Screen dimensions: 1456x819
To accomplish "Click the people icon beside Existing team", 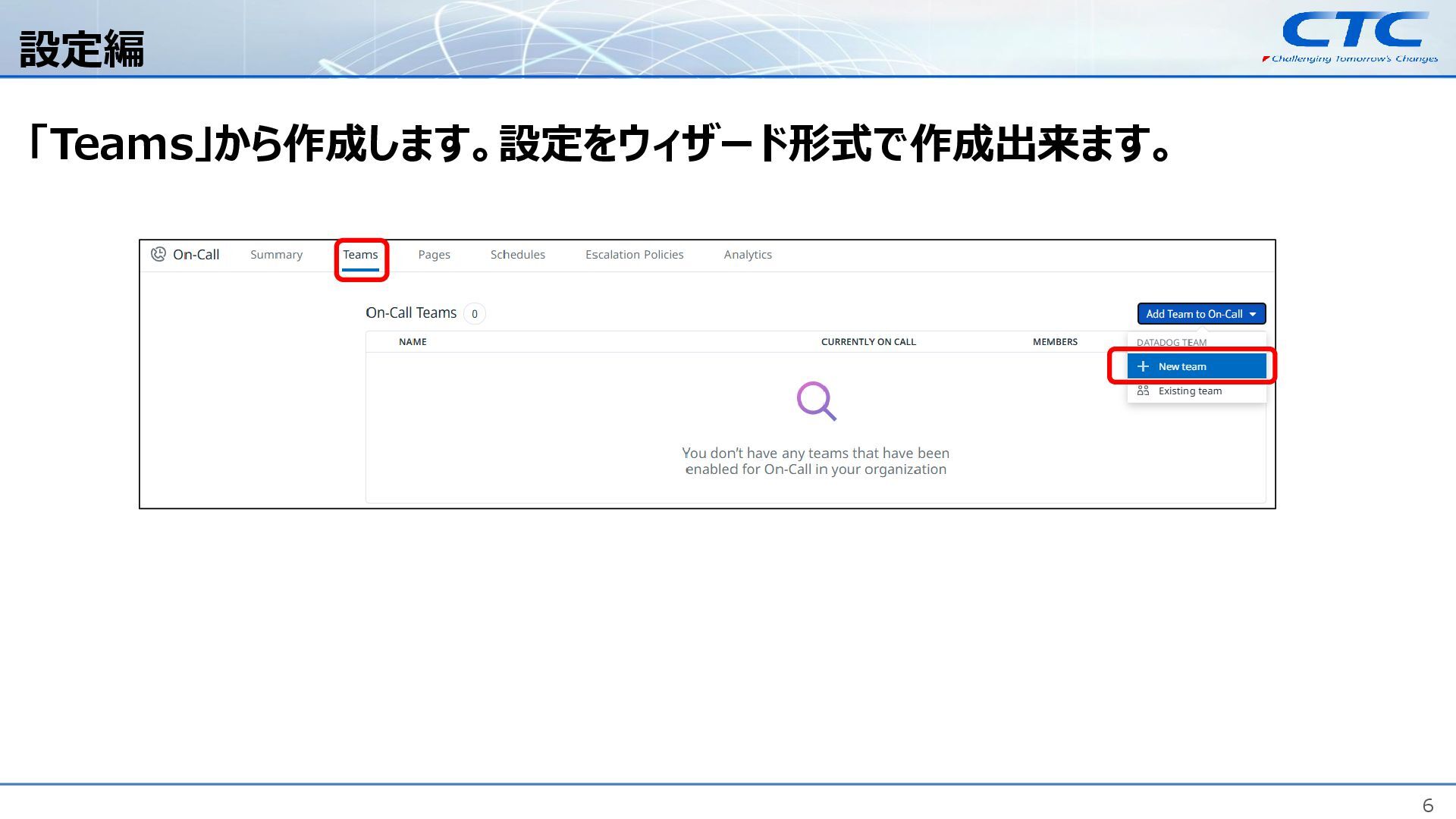I will pyautogui.click(x=1143, y=391).
